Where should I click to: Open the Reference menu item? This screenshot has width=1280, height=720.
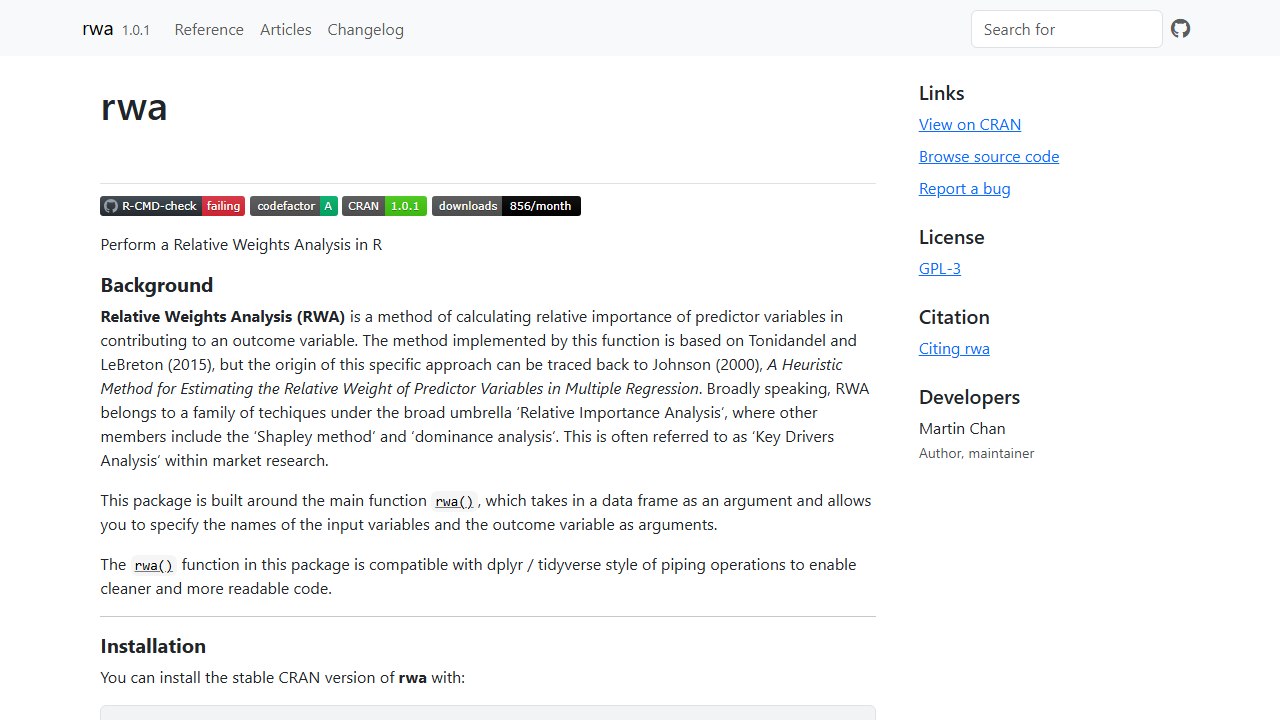click(209, 29)
